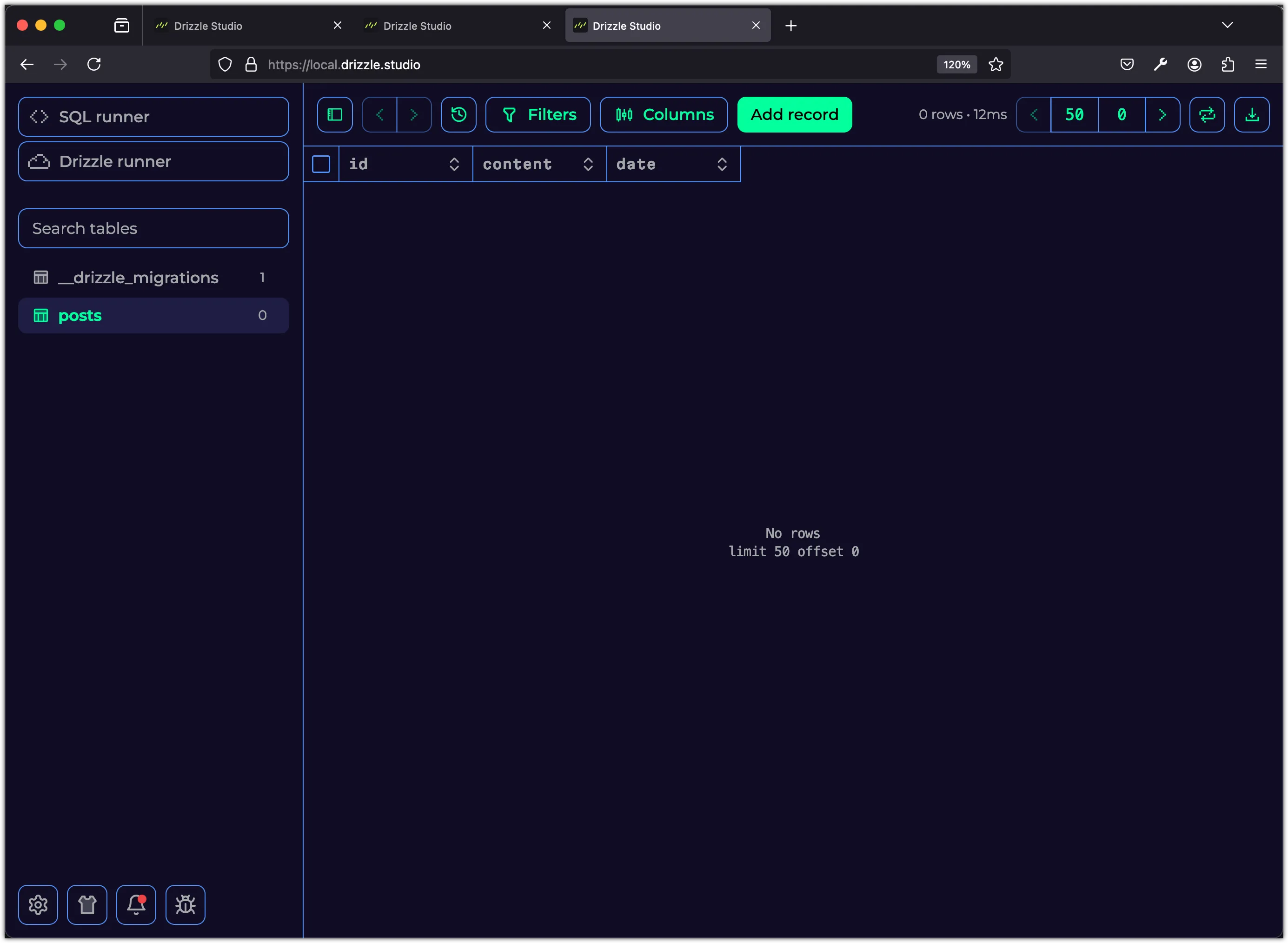Bookmark this page with the star
The image size is (1288, 943).
pos(996,65)
